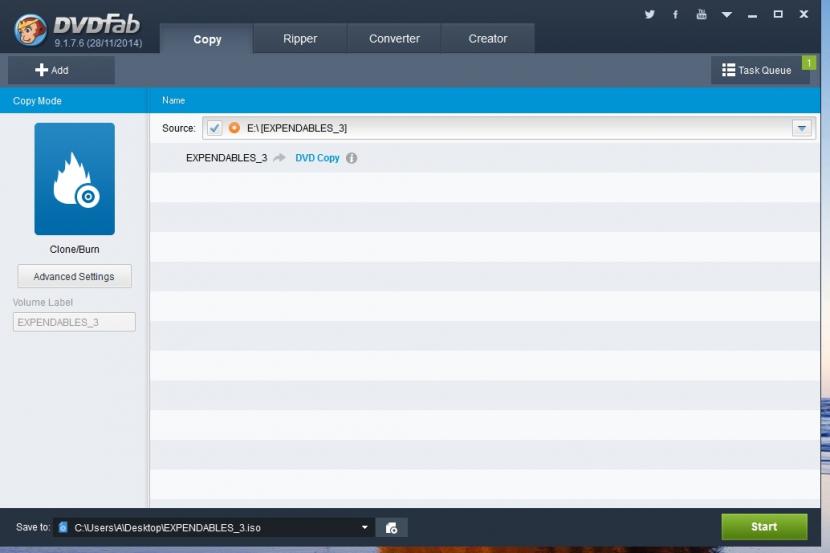Open the title bar dropdown menu arrow
Screen dimensions: 830x553
pyautogui.click(x=727, y=15)
